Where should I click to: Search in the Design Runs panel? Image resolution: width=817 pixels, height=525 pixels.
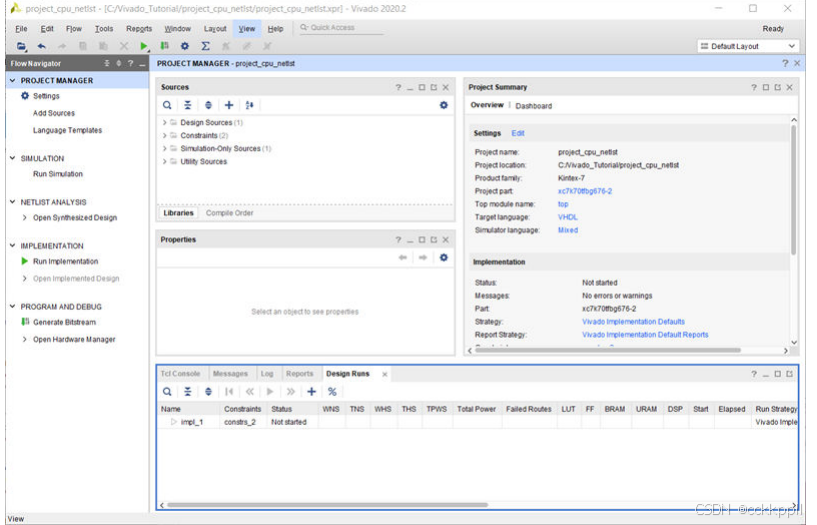[167, 392]
